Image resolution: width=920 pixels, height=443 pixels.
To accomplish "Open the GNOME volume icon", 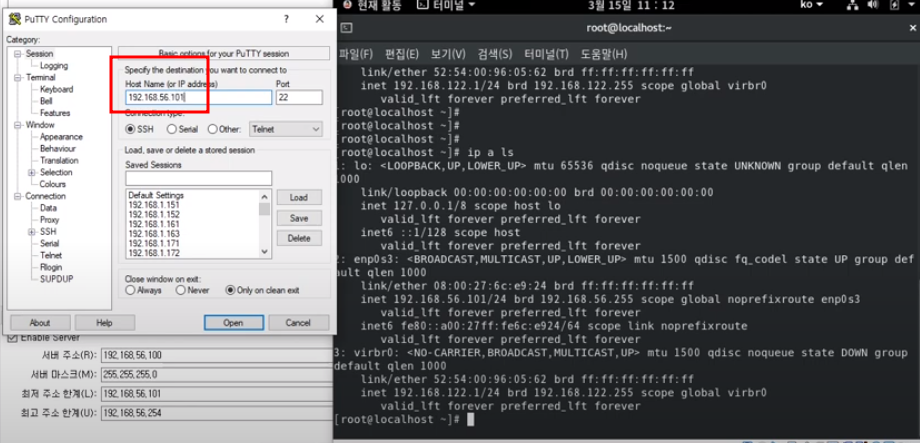I will 873,5.
